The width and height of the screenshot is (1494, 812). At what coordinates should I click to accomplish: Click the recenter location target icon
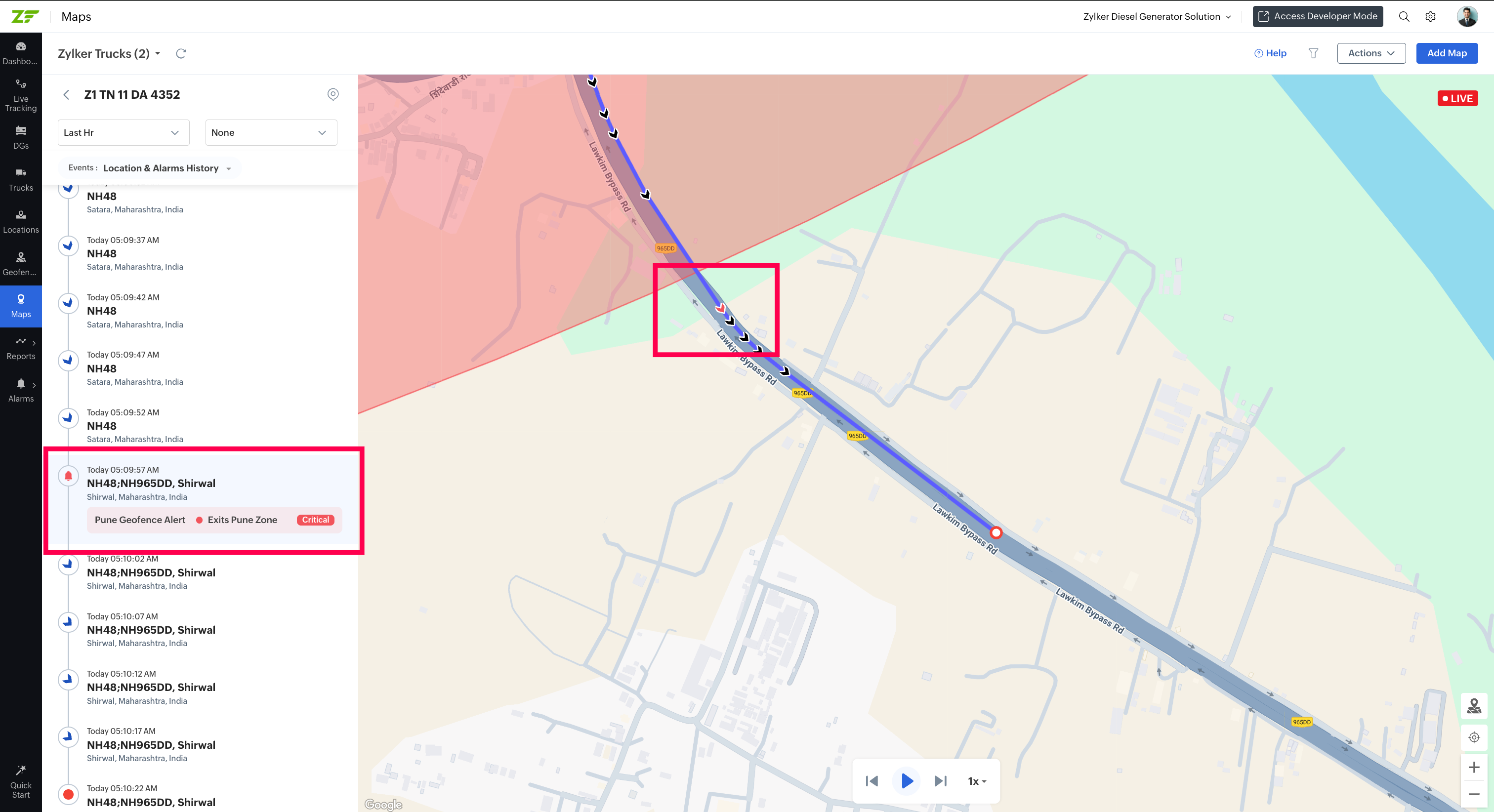click(x=1474, y=737)
